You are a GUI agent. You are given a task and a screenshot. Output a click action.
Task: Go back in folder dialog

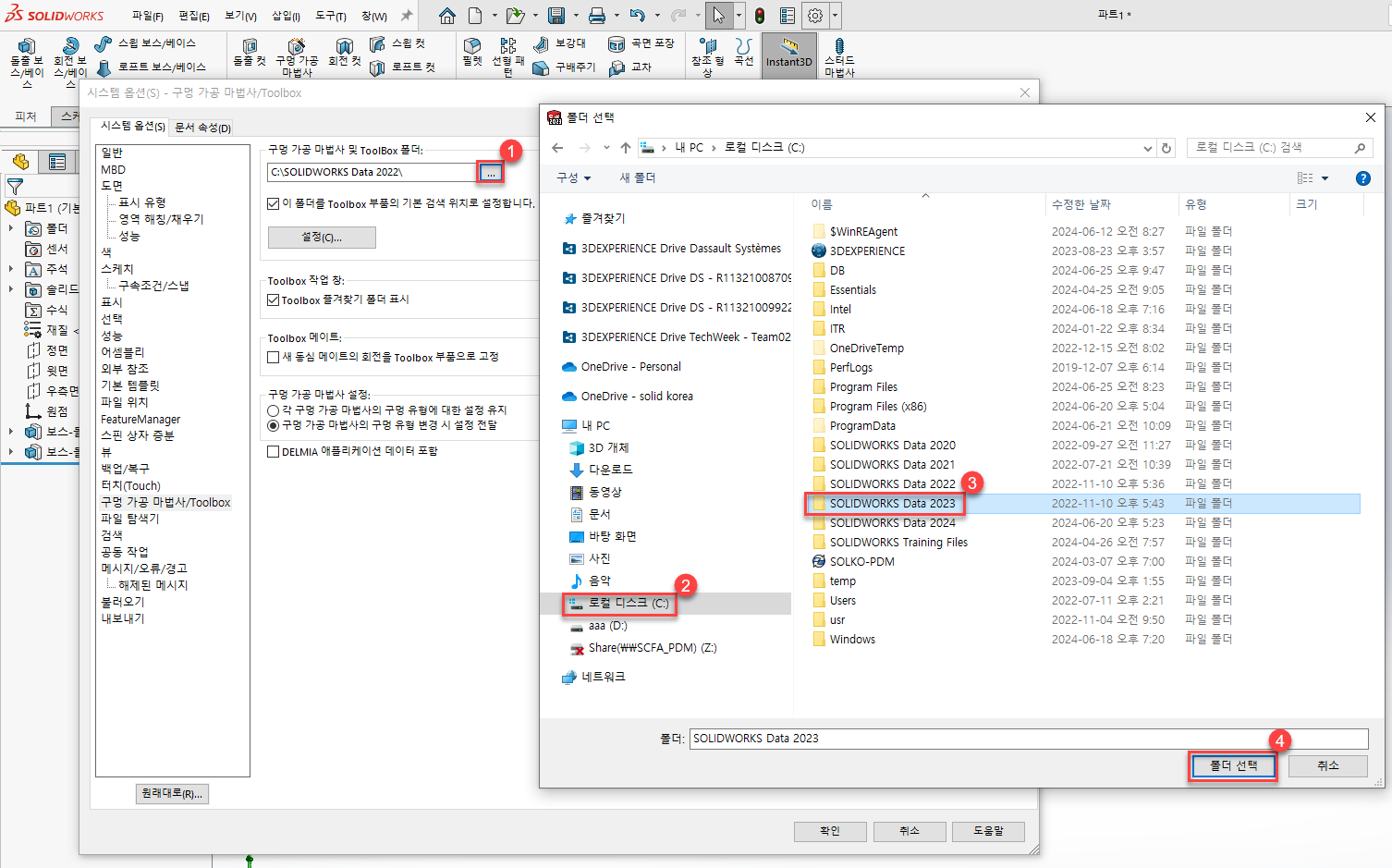tap(557, 148)
